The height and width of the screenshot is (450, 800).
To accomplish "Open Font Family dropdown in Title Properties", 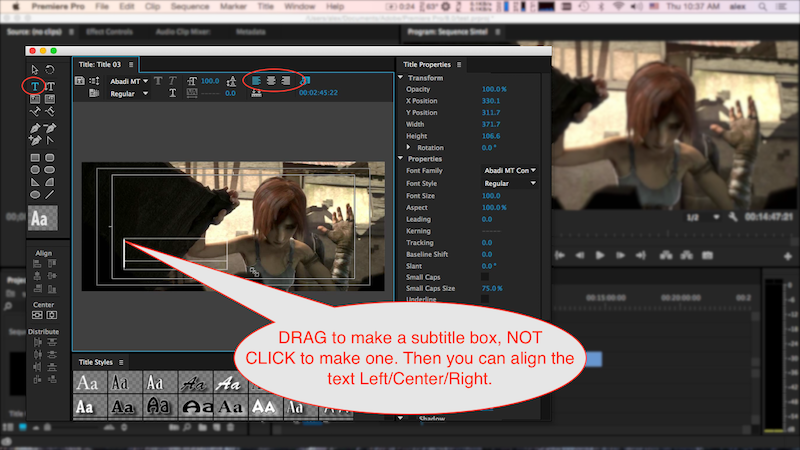I will click(509, 170).
